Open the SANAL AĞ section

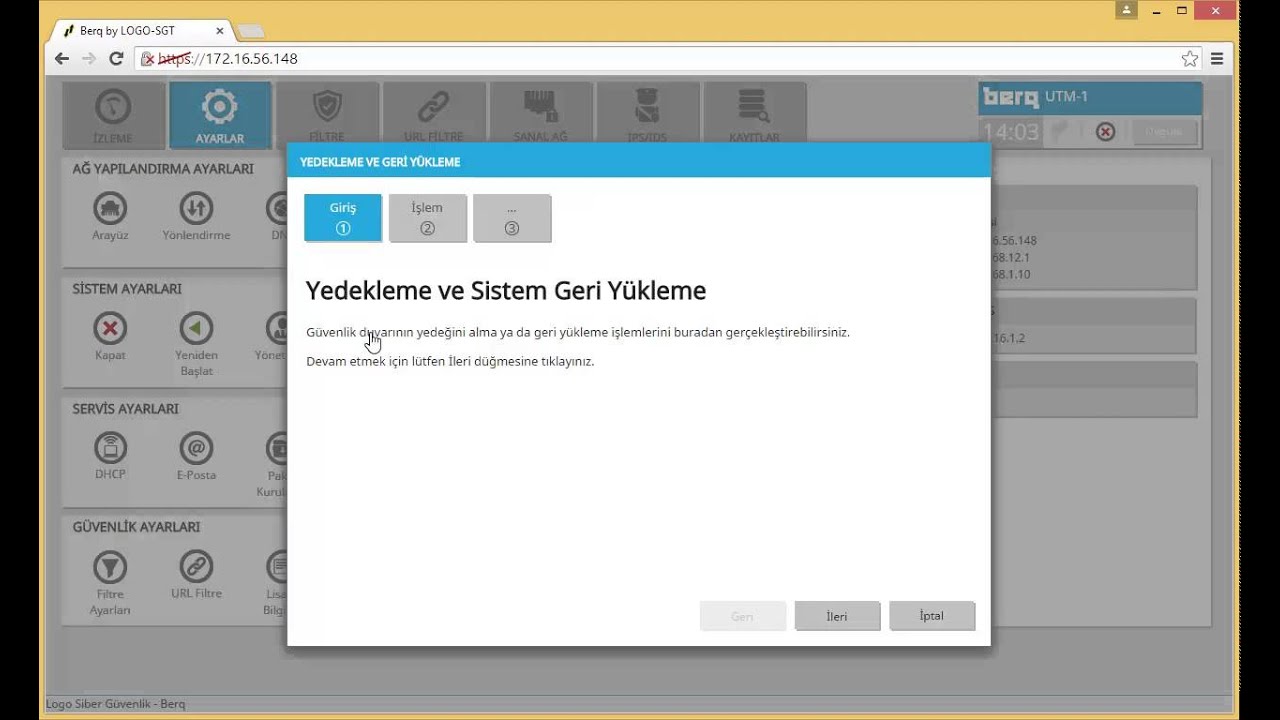540,115
